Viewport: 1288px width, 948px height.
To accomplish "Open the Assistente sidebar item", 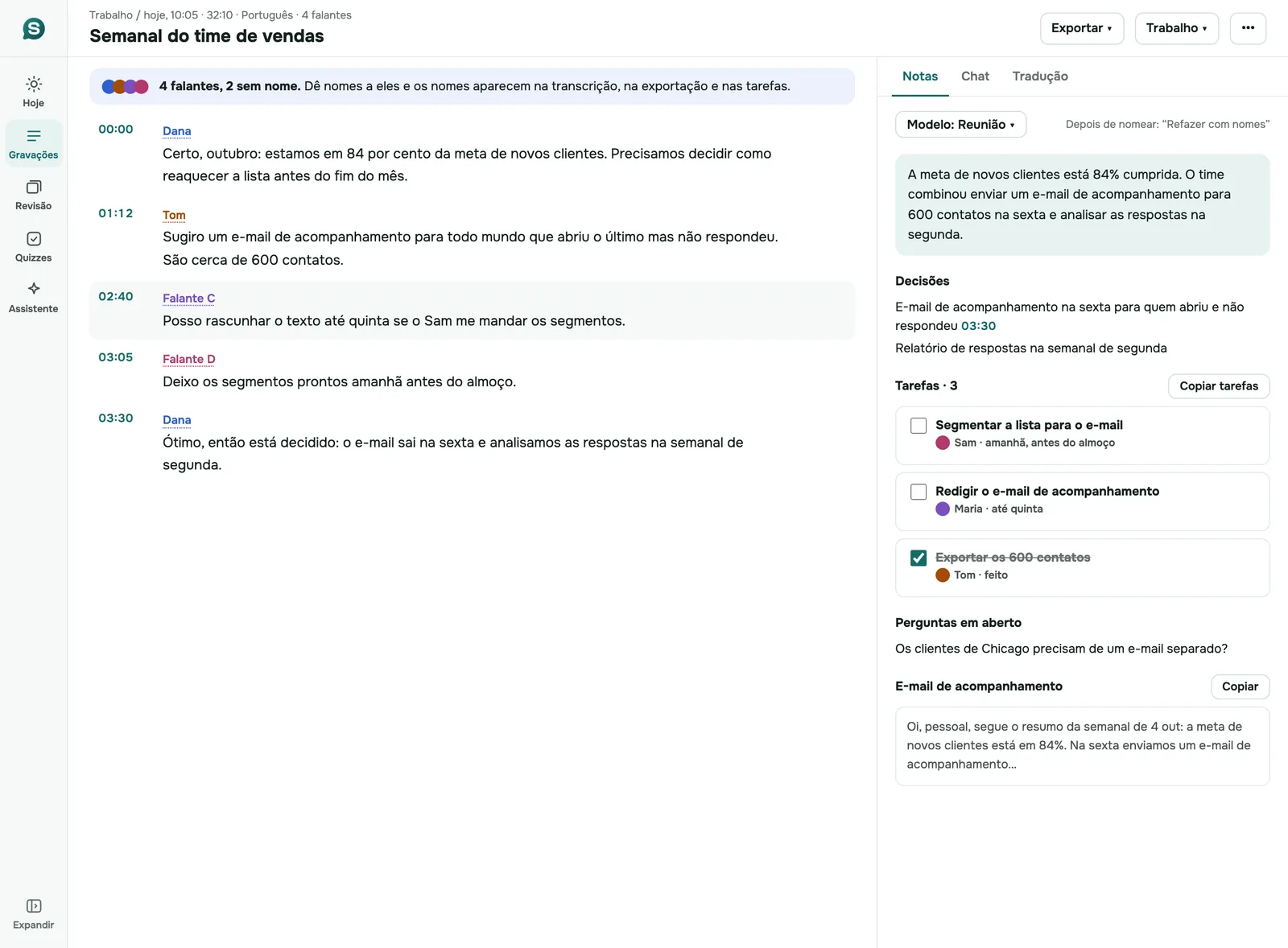I will (x=34, y=298).
